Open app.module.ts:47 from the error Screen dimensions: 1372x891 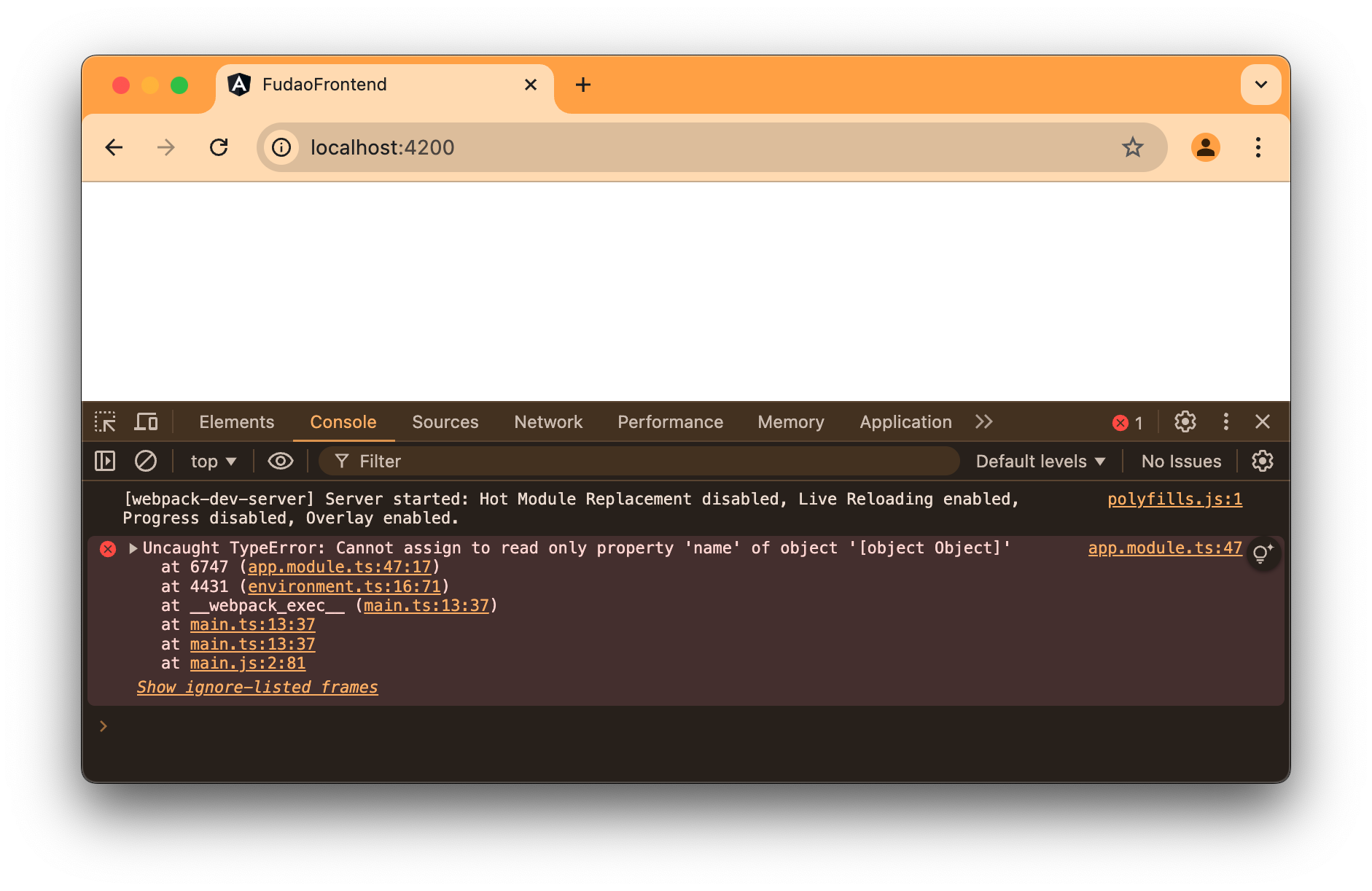[1164, 548]
